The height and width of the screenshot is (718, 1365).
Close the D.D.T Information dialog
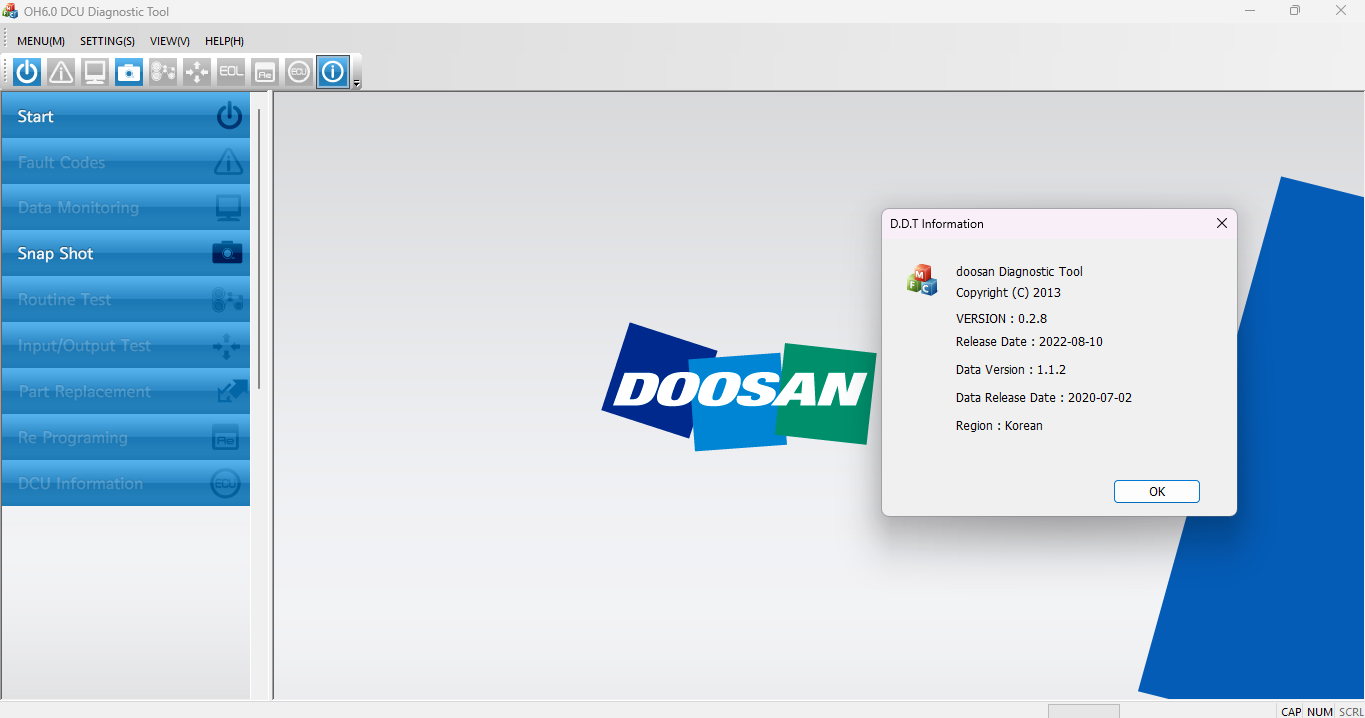(1221, 223)
